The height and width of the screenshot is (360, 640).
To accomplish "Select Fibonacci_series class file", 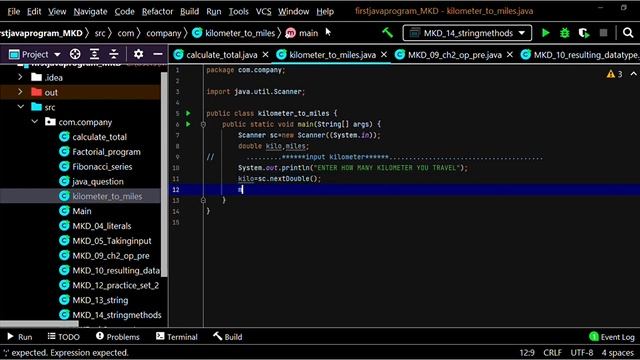I will tap(102, 167).
